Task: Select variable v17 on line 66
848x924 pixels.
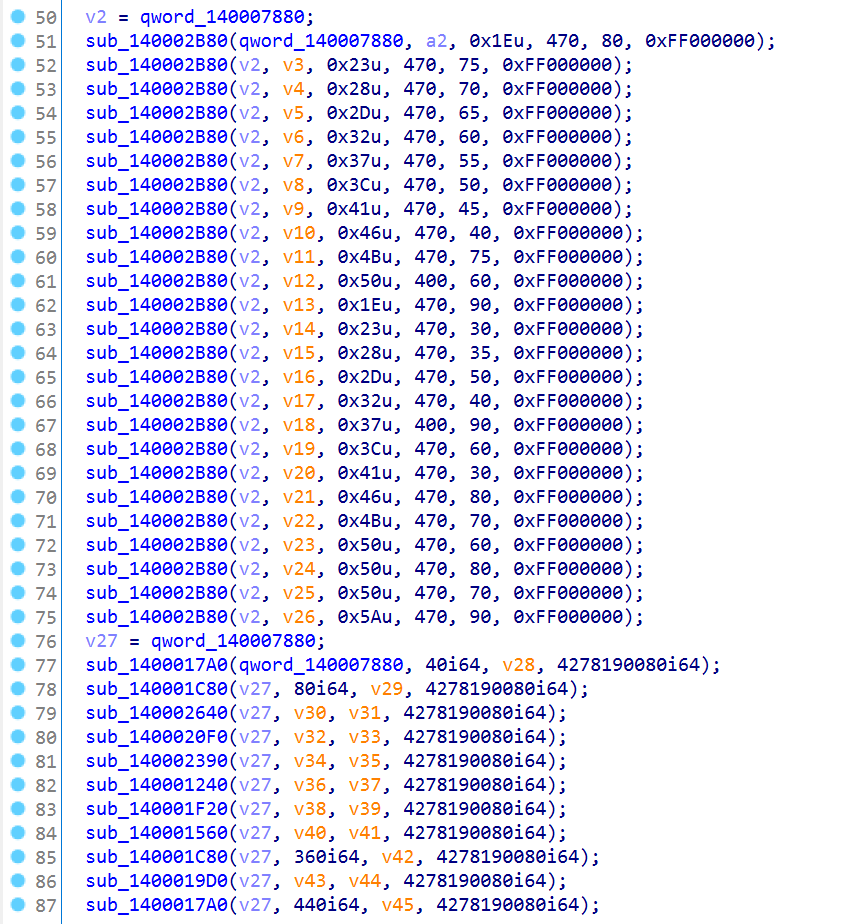Action: (x=299, y=401)
